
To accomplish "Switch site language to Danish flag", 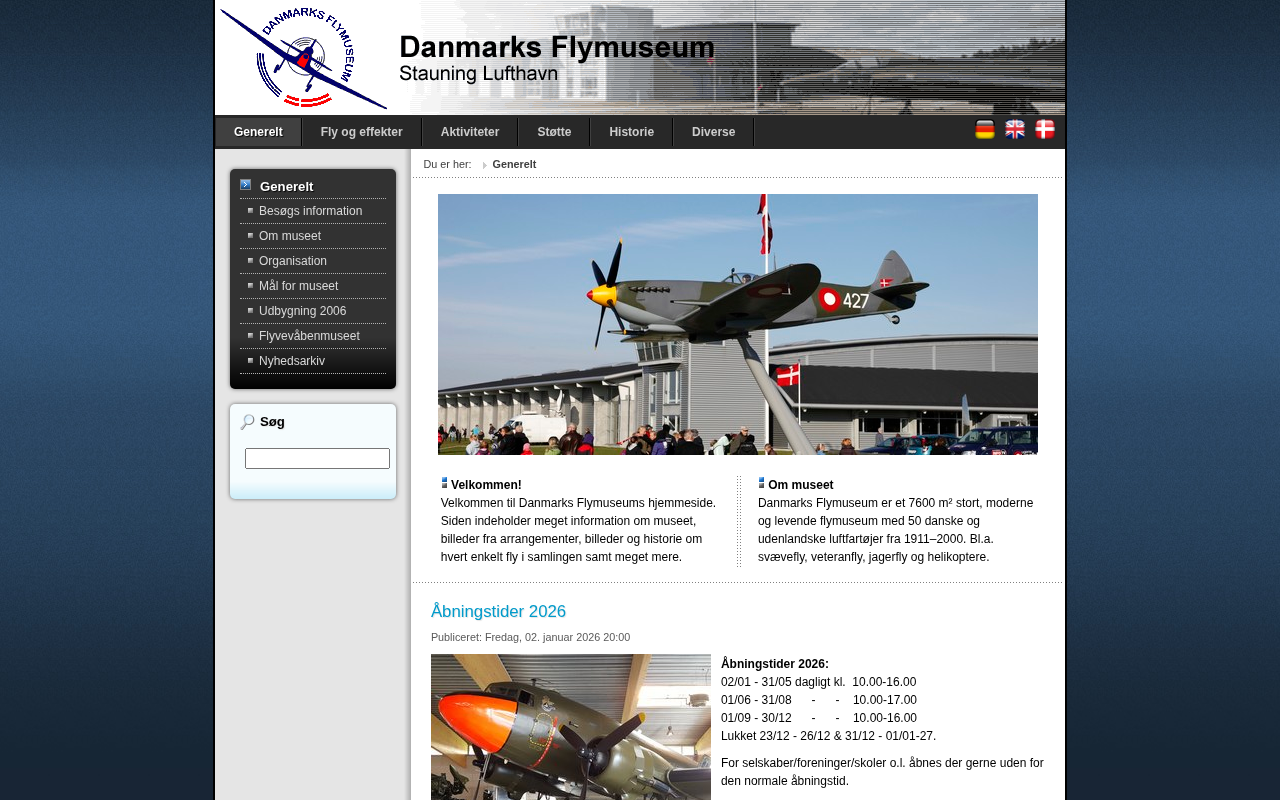I will coord(1045,129).
